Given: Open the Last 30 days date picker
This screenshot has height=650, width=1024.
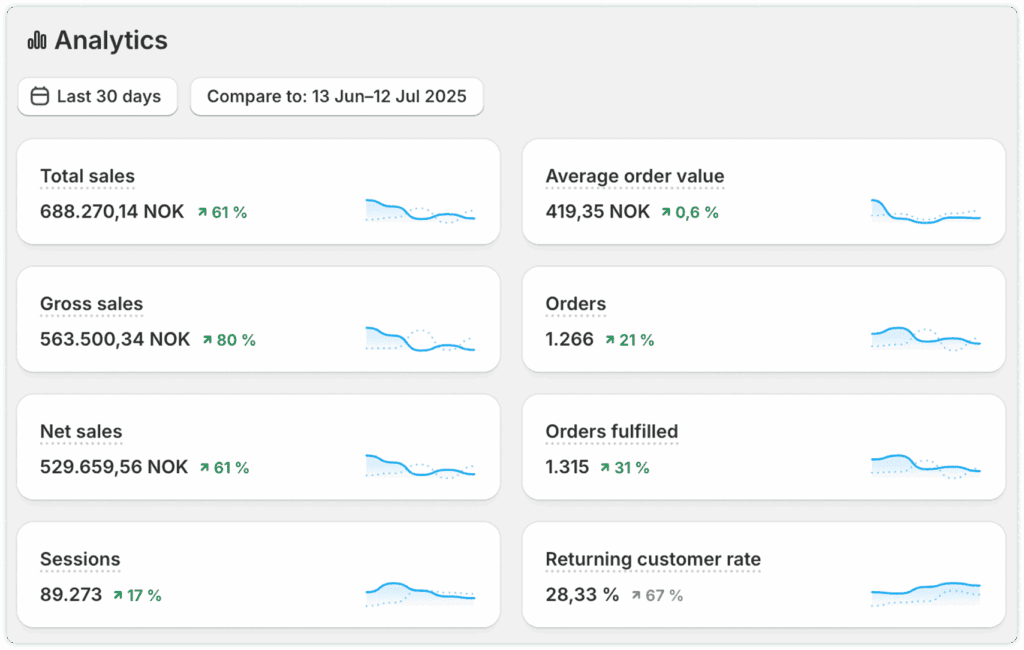Looking at the screenshot, I should (98, 97).
